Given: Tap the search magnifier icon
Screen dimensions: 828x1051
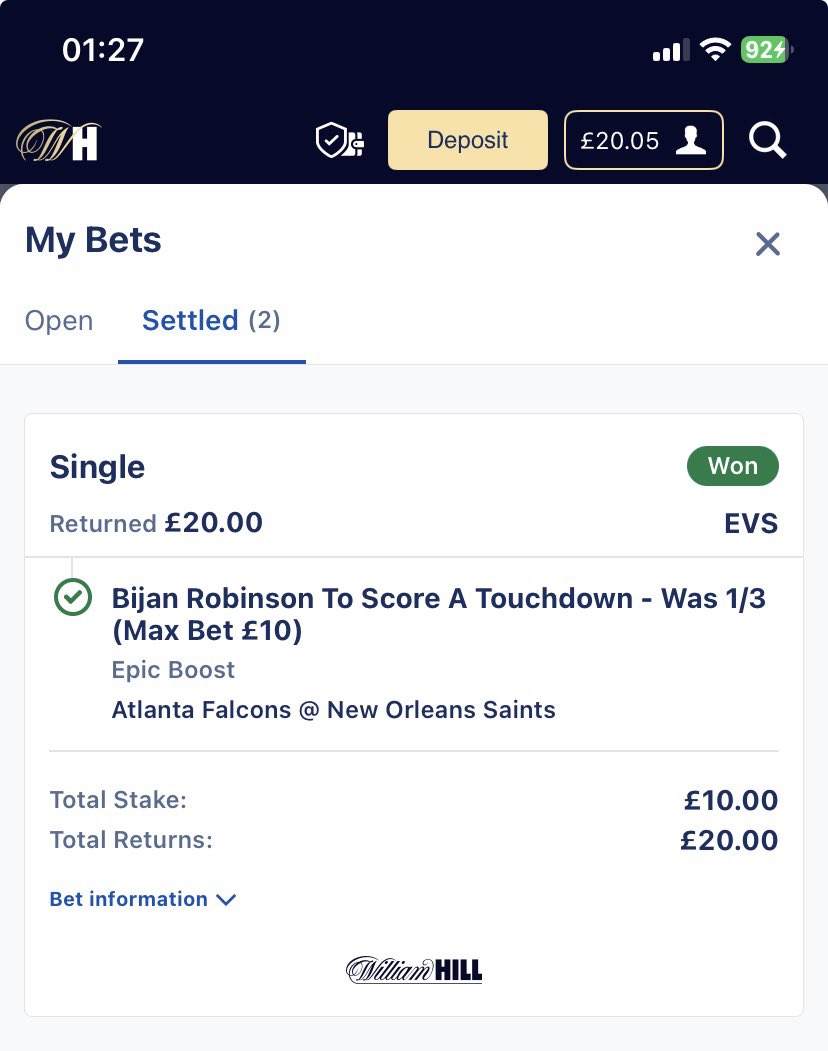Looking at the screenshot, I should coord(767,141).
